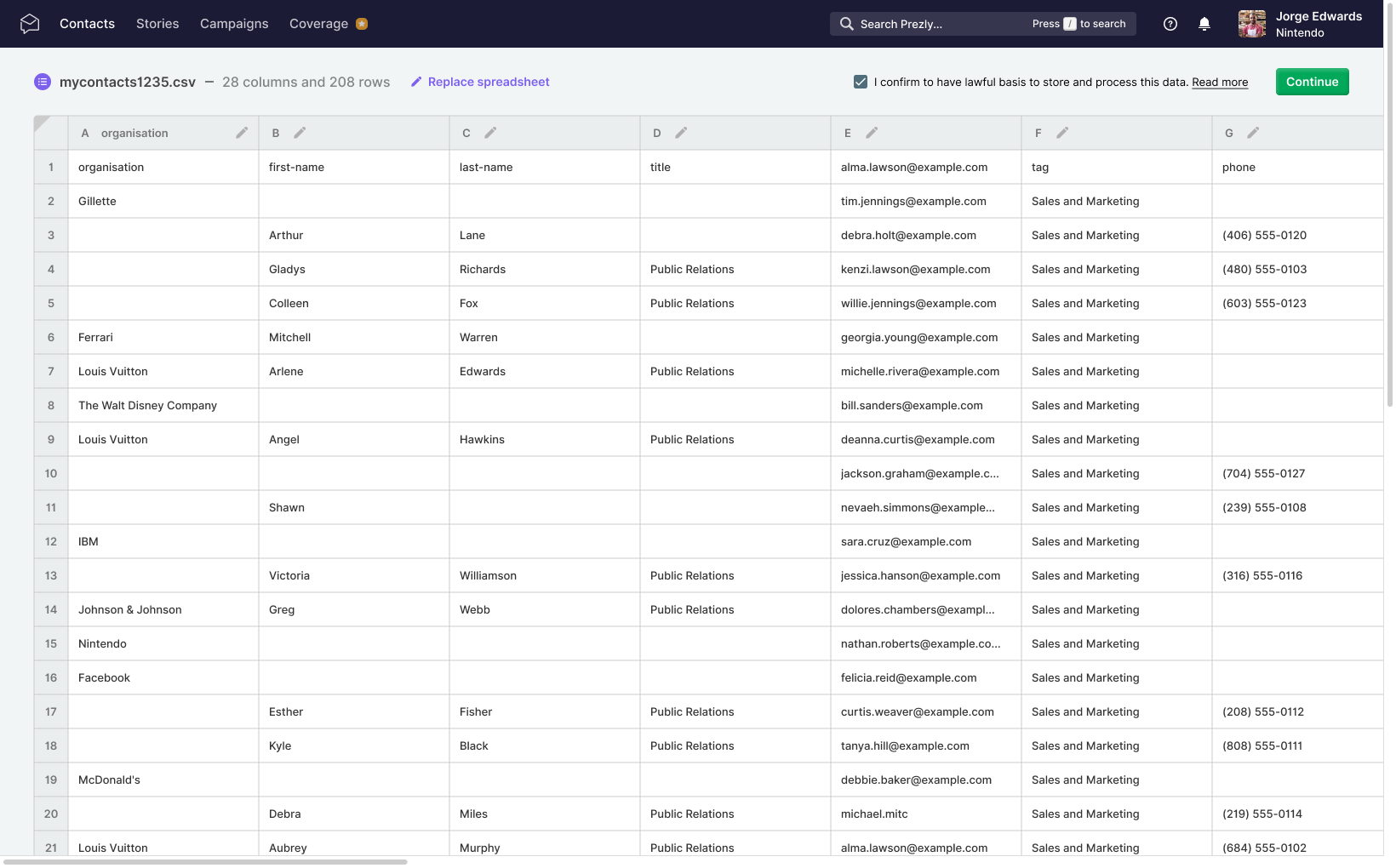This screenshot has width=1396, height=868.
Task: Click Replace spreadsheet link
Action: click(480, 82)
